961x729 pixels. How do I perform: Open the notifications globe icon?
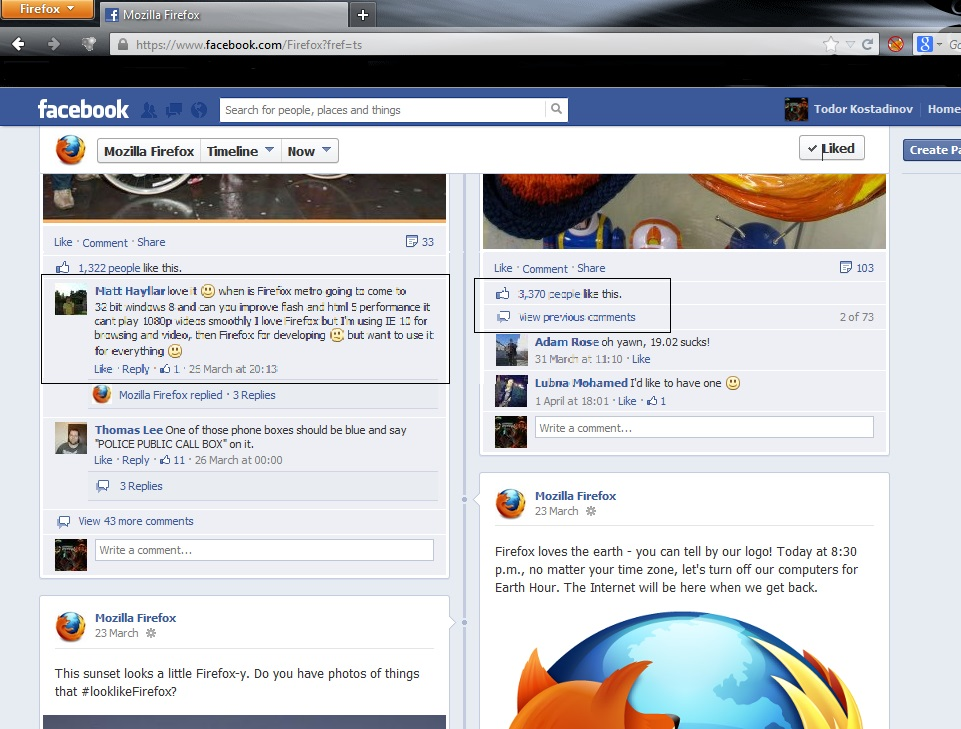coord(199,110)
